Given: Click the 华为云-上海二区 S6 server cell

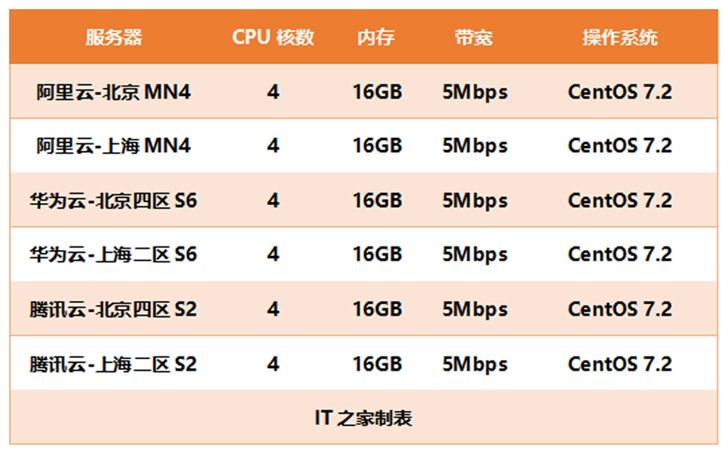Looking at the screenshot, I should [113, 254].
